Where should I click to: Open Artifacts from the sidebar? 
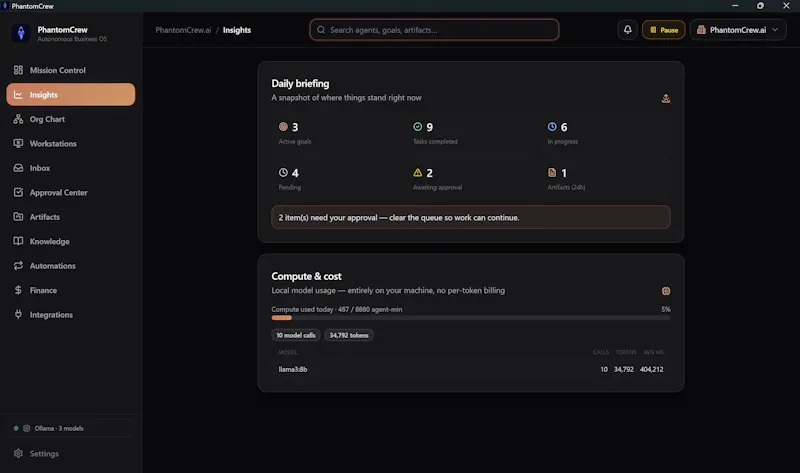[x=70, y=217]
